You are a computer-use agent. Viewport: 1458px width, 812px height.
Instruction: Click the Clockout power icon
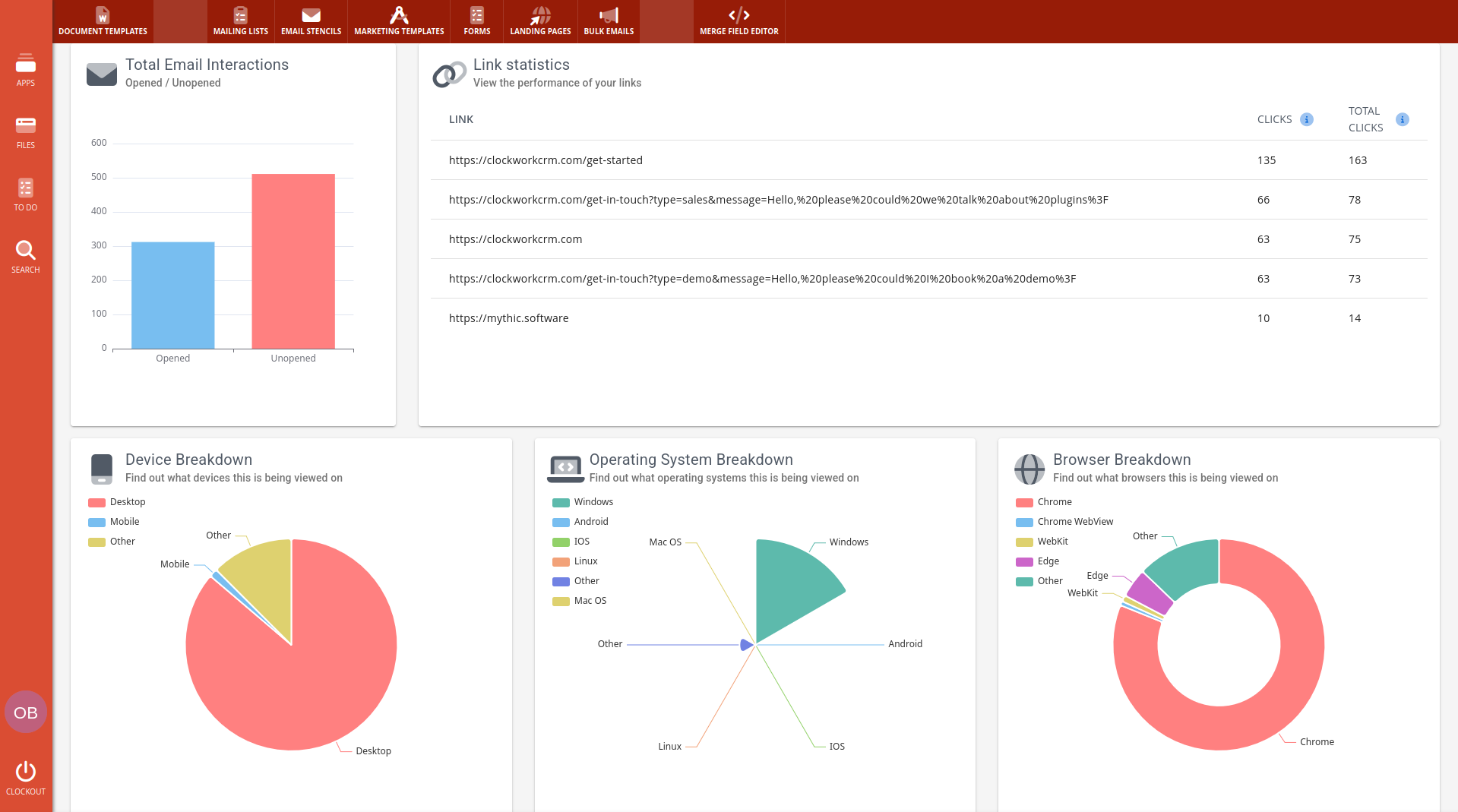pyautogui.click(x=26, y=772)
